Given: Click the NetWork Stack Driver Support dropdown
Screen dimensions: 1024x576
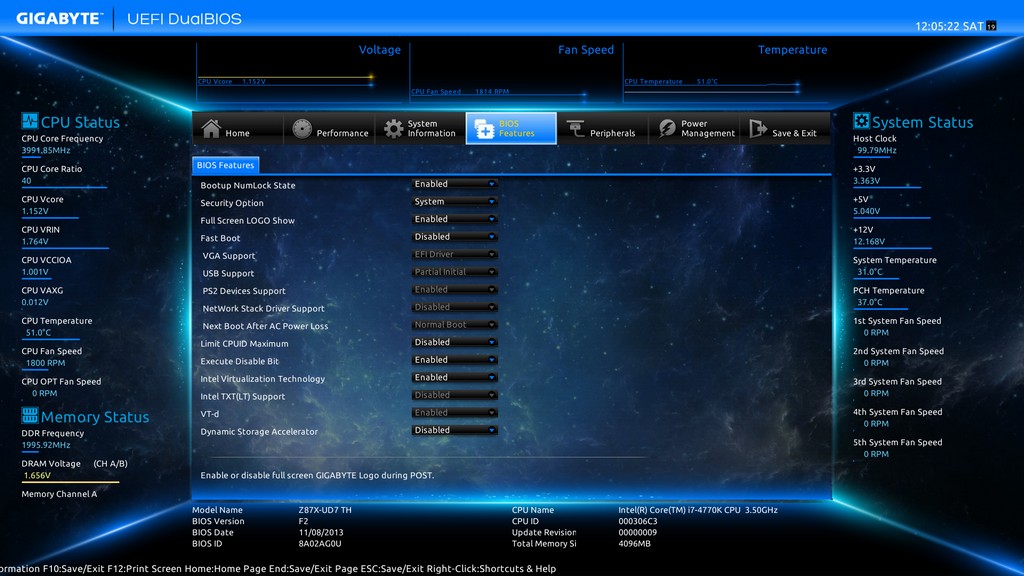Looking at the screenshot, I should click(455, 308).
